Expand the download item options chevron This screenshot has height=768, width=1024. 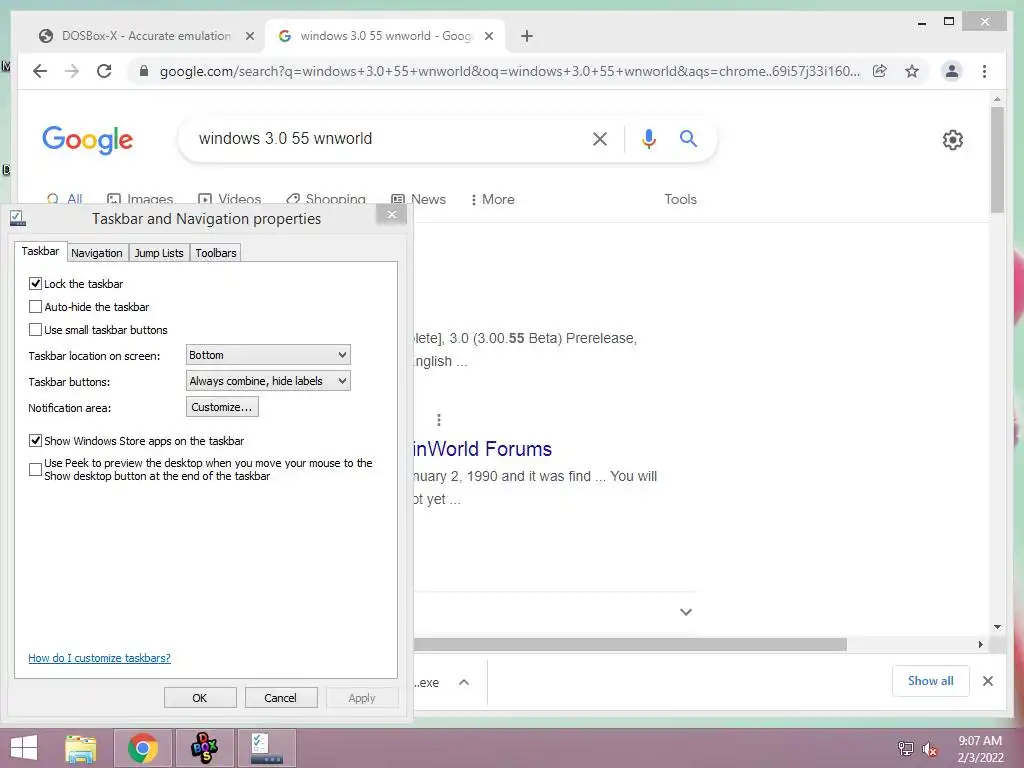tap(464, 682)
